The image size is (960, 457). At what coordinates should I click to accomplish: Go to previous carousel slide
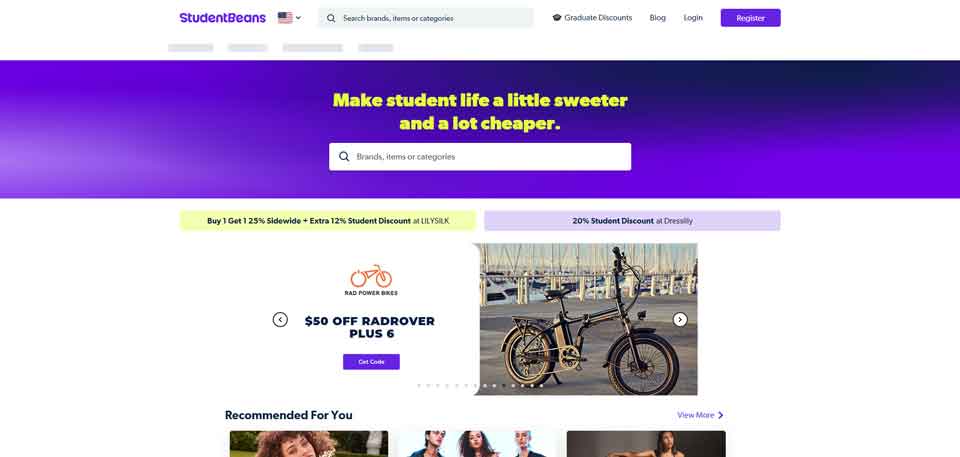pos(280,319)
